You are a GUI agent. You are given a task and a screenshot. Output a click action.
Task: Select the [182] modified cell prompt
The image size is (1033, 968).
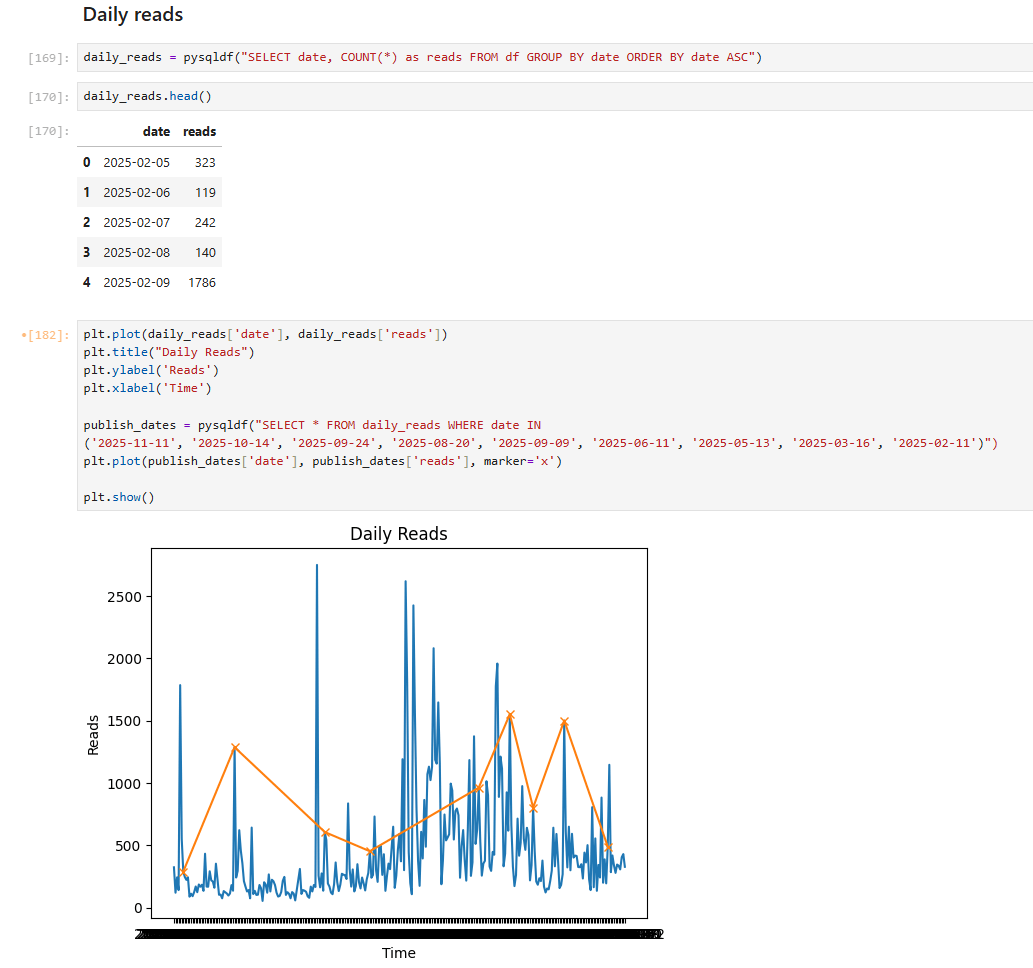47,335
